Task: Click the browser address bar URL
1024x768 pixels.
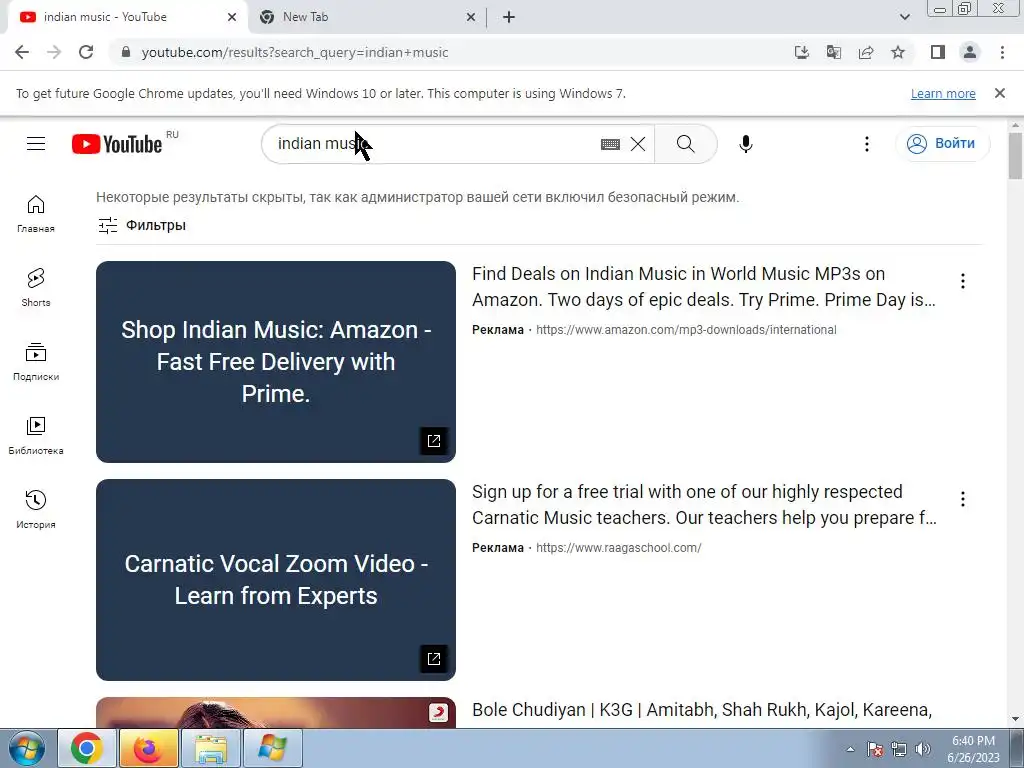Action: coord(295,52)
